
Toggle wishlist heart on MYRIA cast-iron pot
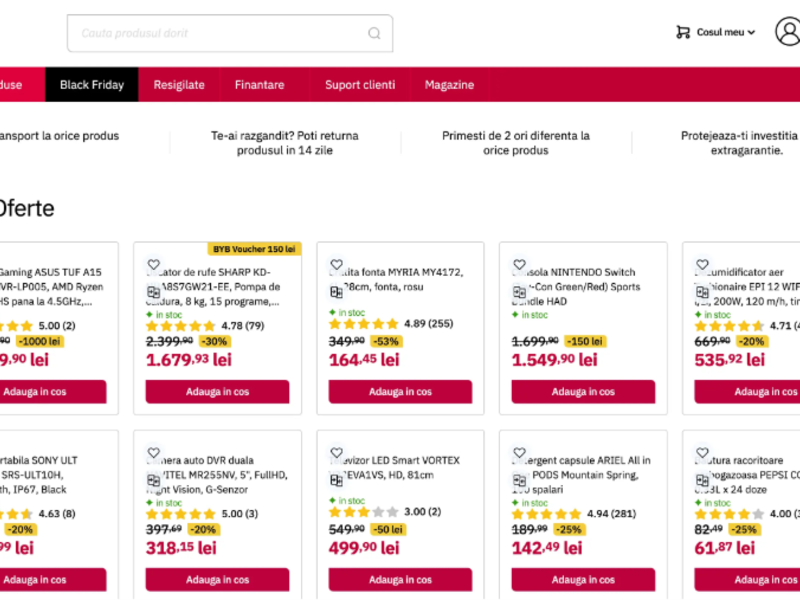point(337,265)
